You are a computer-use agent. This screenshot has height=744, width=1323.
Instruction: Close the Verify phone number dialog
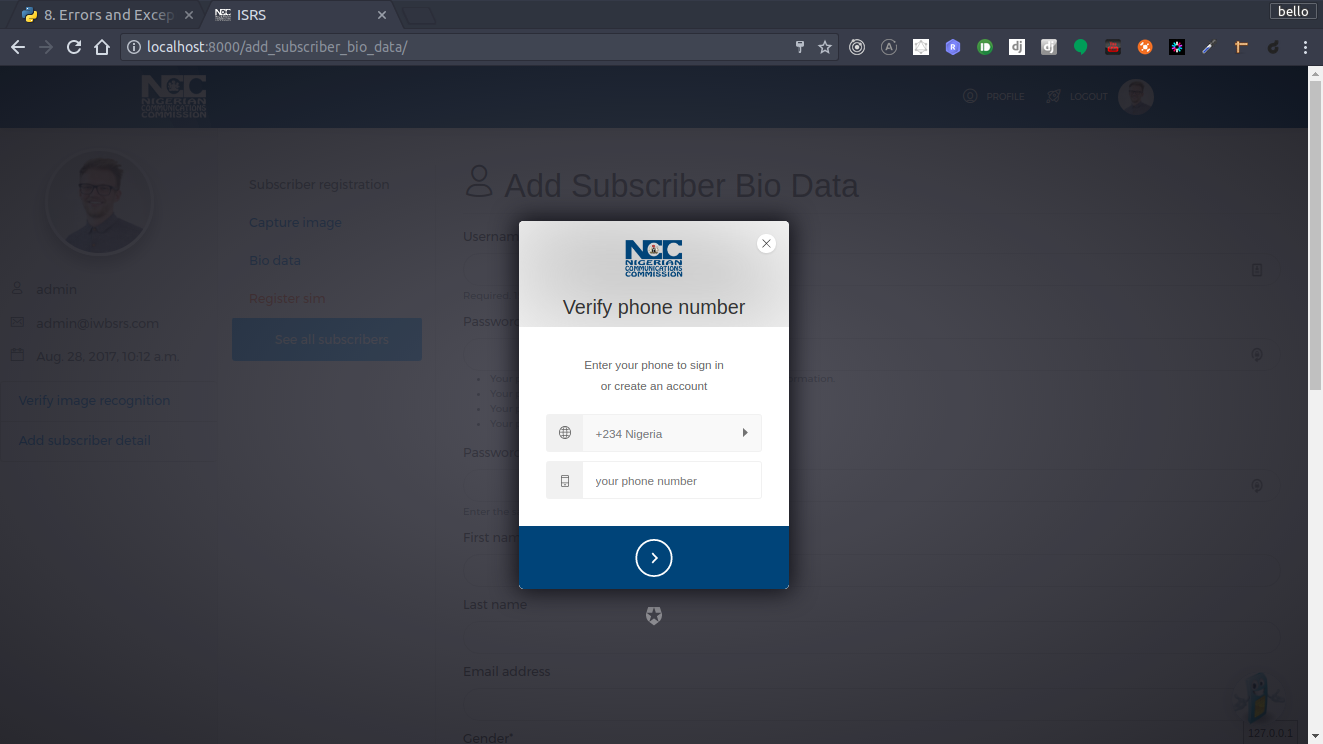point(766,243)
